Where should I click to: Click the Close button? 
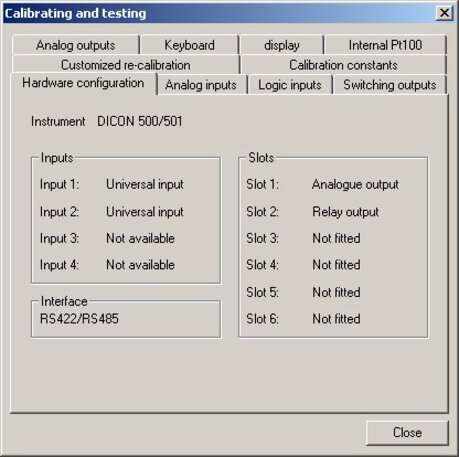pos(407,432)
